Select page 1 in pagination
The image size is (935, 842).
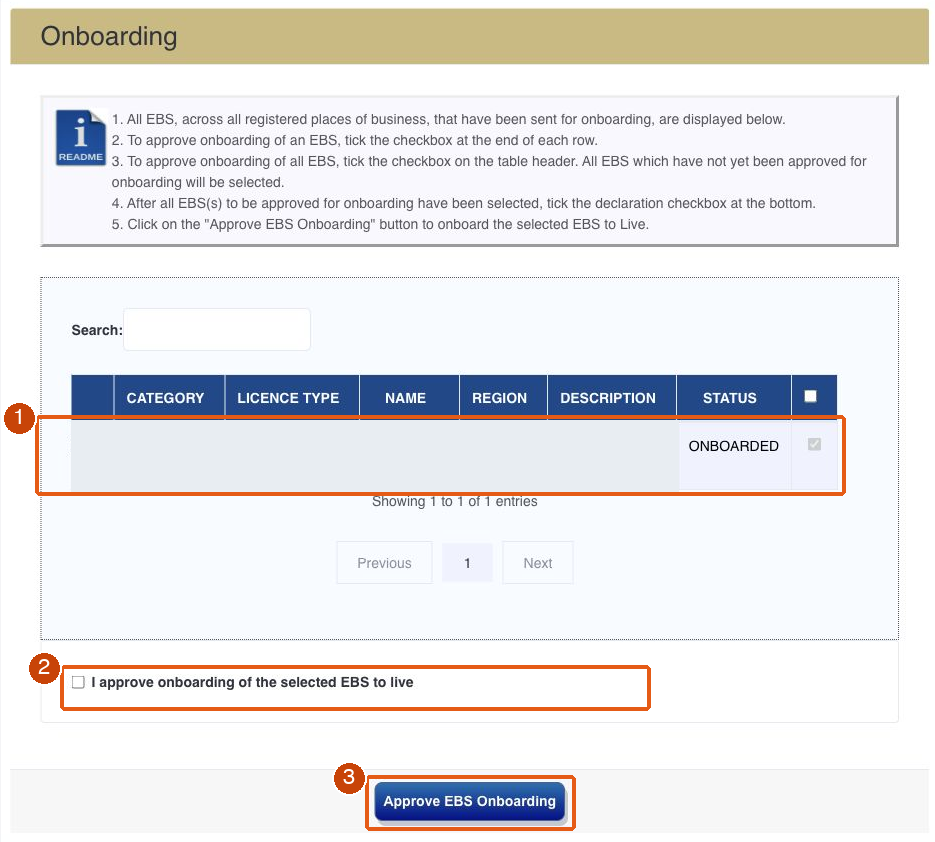pyautogui.click(x=467, y=563)
